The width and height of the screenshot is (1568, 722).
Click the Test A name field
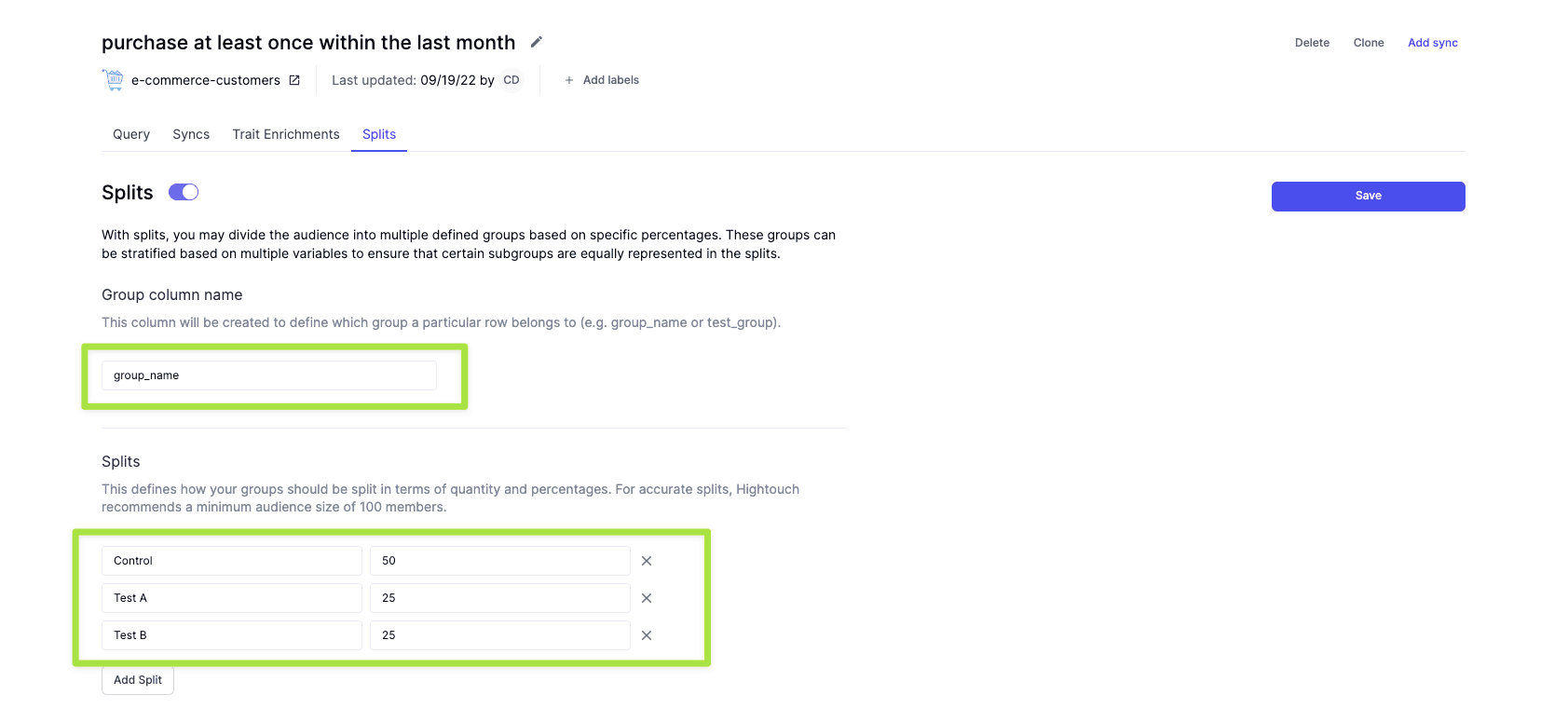[231, 598]
